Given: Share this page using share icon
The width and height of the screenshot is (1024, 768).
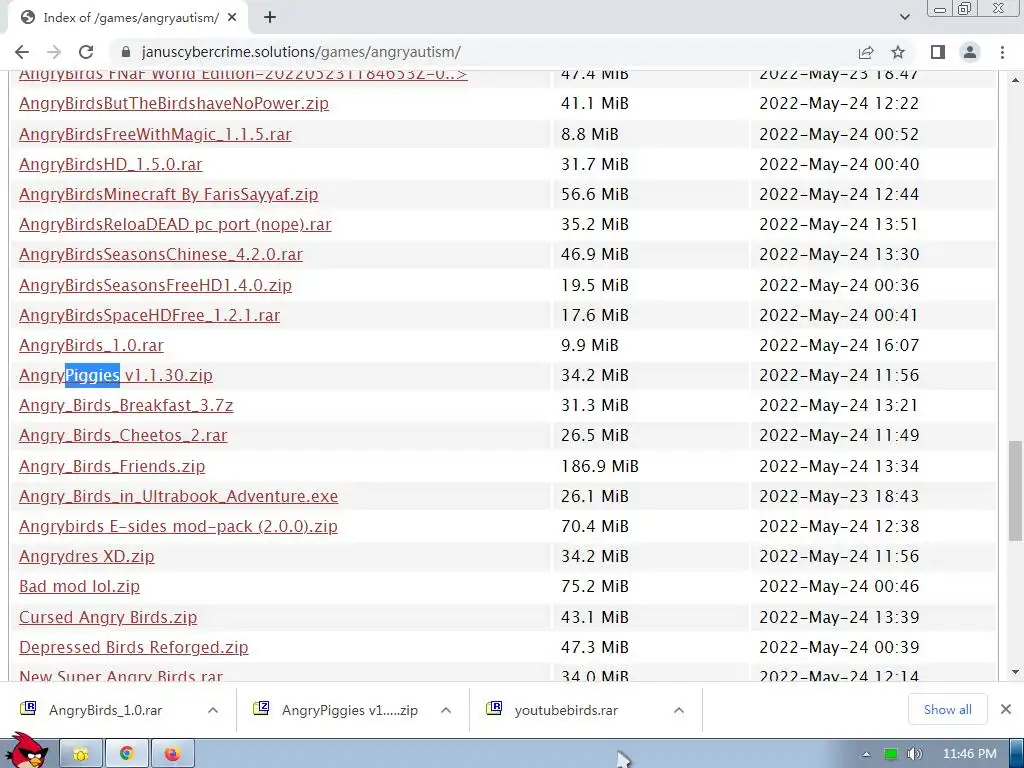Looking at the screenshot, I should 866,52.
